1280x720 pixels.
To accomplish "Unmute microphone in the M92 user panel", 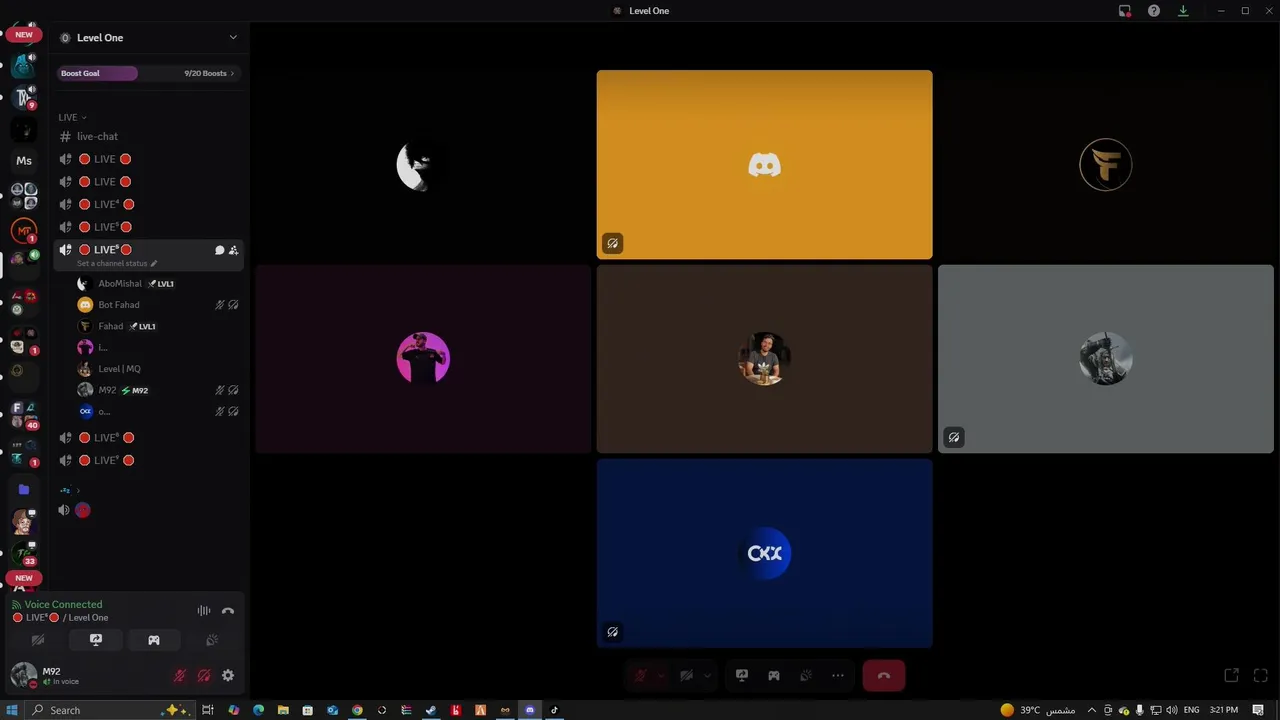I will pyautogui.click(x=180, y=676).
